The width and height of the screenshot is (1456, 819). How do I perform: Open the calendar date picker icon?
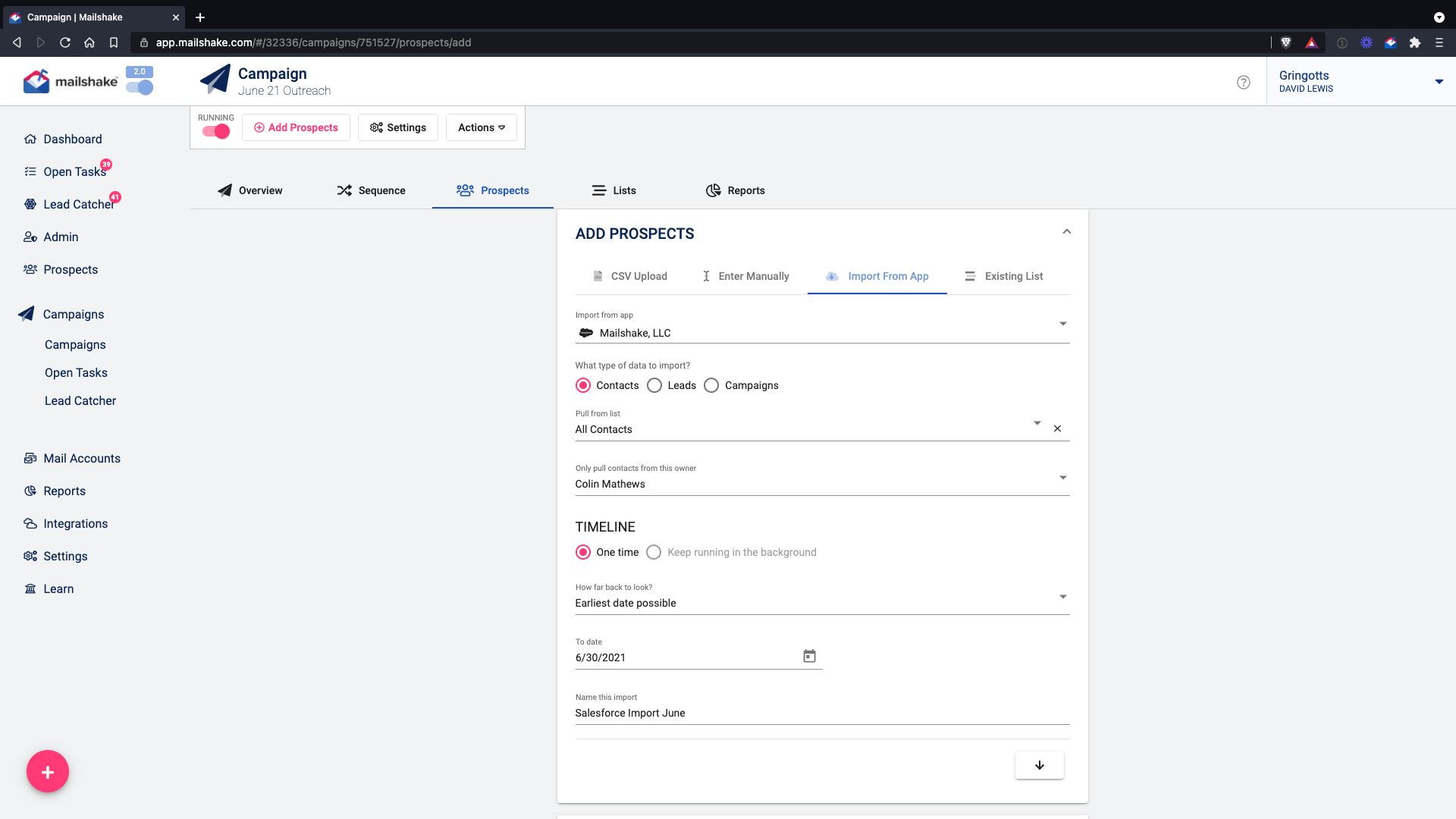pos(809,656)
